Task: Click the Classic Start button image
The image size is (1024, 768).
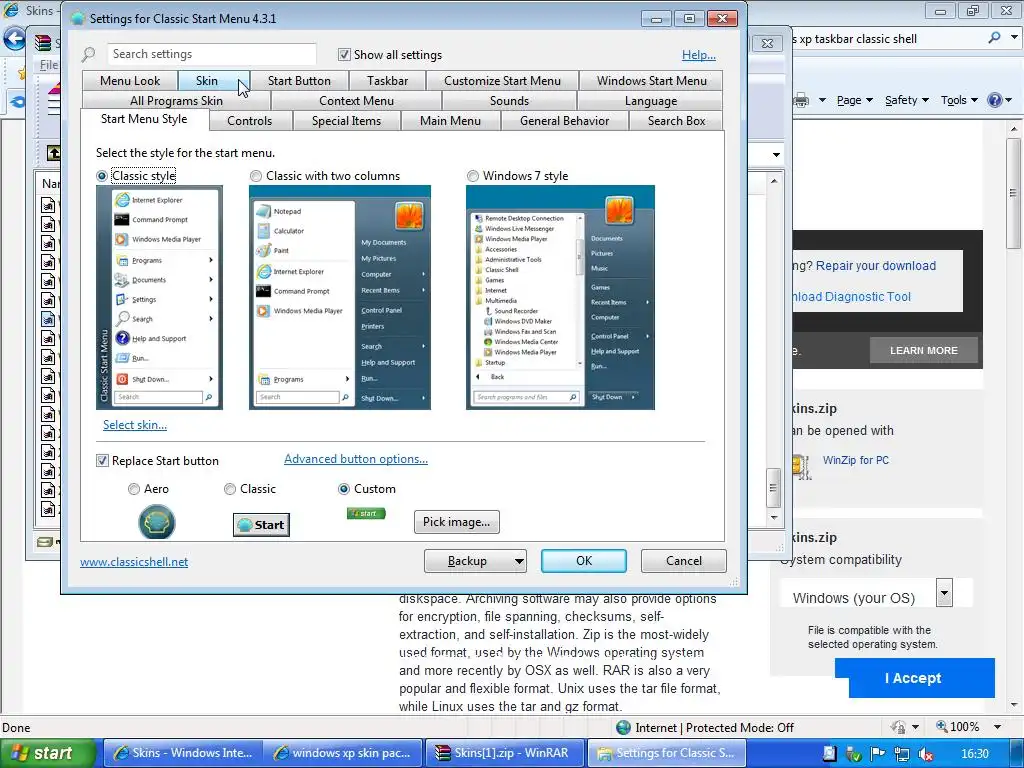Action: tap(261, 525)
